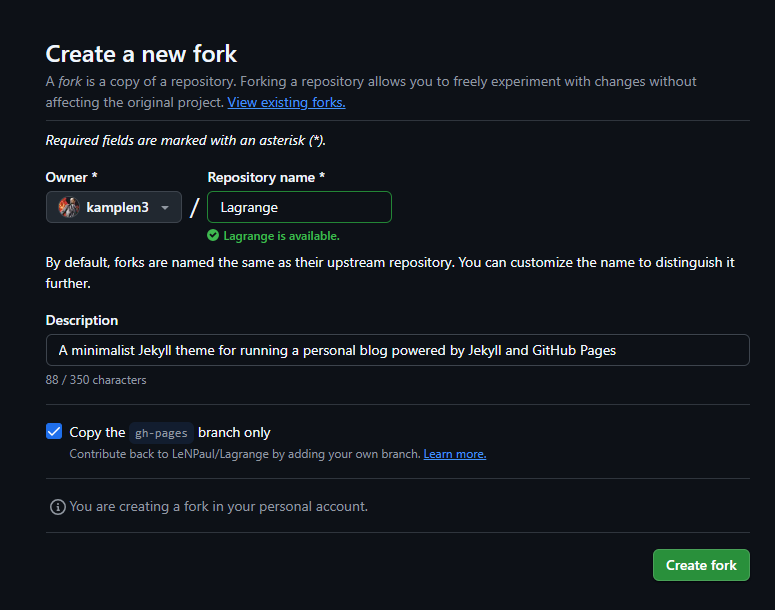Click the gh-pages branch code badge
The width and height of the screenshot is (775, 610).
click(x=161, y=433)
